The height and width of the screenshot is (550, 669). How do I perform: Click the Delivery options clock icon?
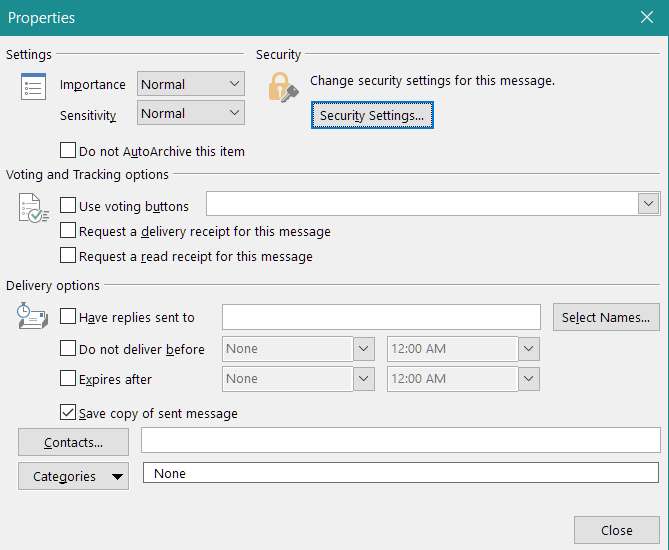34,318
